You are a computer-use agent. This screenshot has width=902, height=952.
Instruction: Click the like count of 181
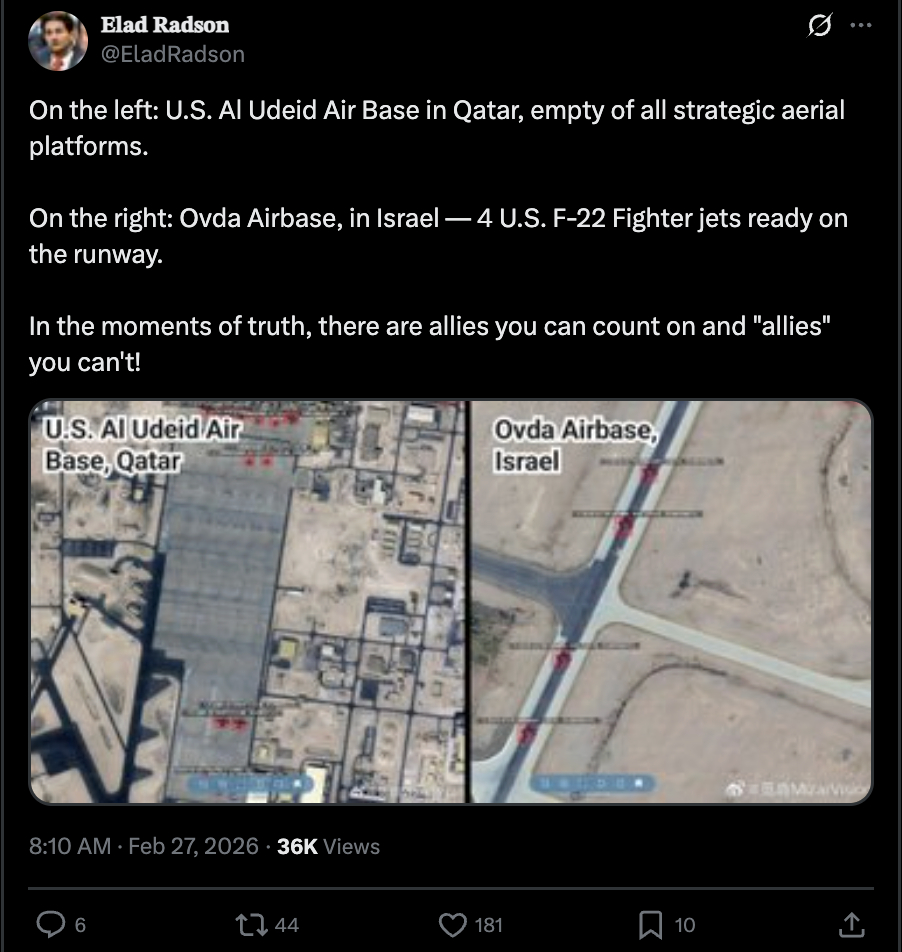pyautogui.click(x=488, y=925)
